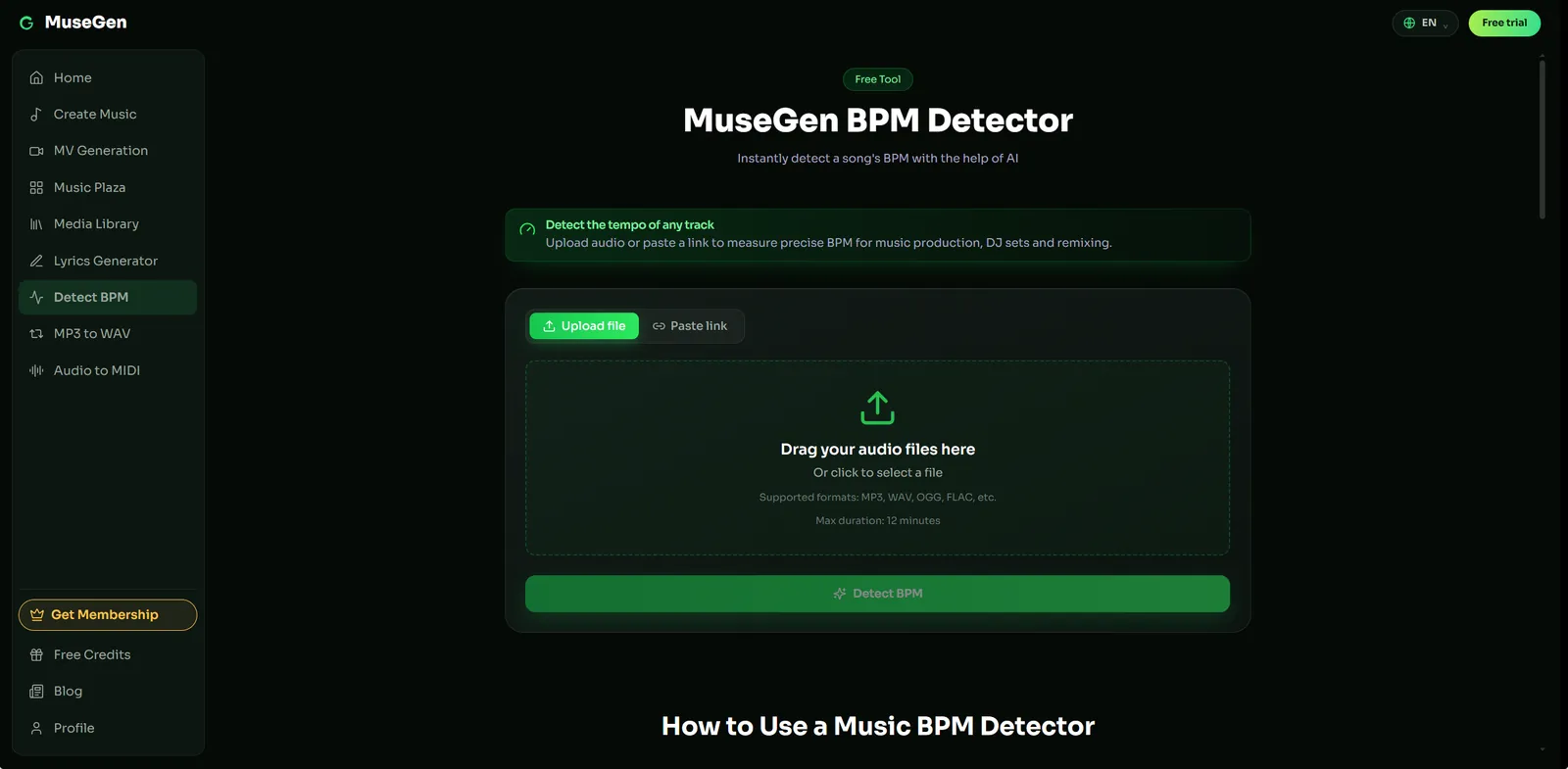Click the MuseGen brand name
The width and height of the screenshot is (1568, 769).
tap(85, 23)
